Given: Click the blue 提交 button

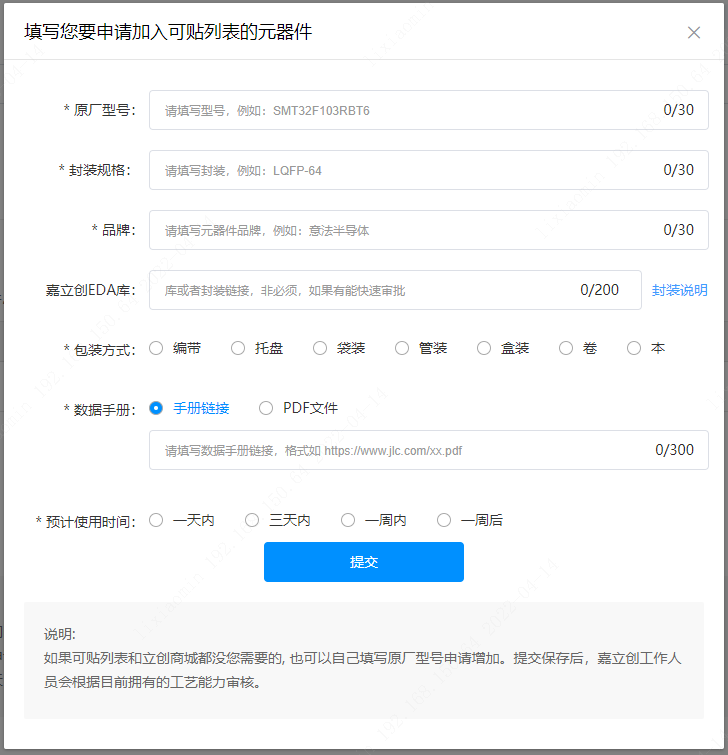Looking at the screenshot, I should (364, 562).
